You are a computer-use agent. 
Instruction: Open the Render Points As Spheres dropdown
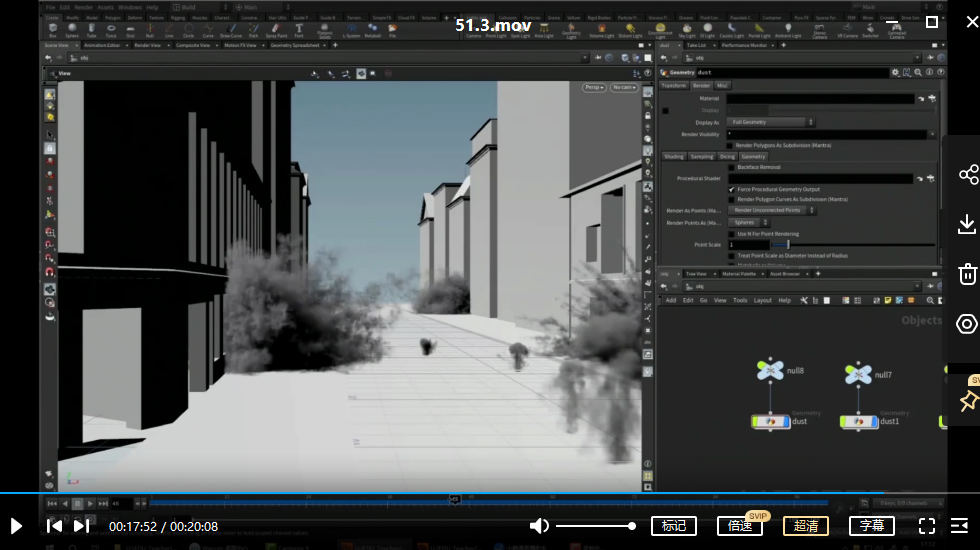[750, 222]
